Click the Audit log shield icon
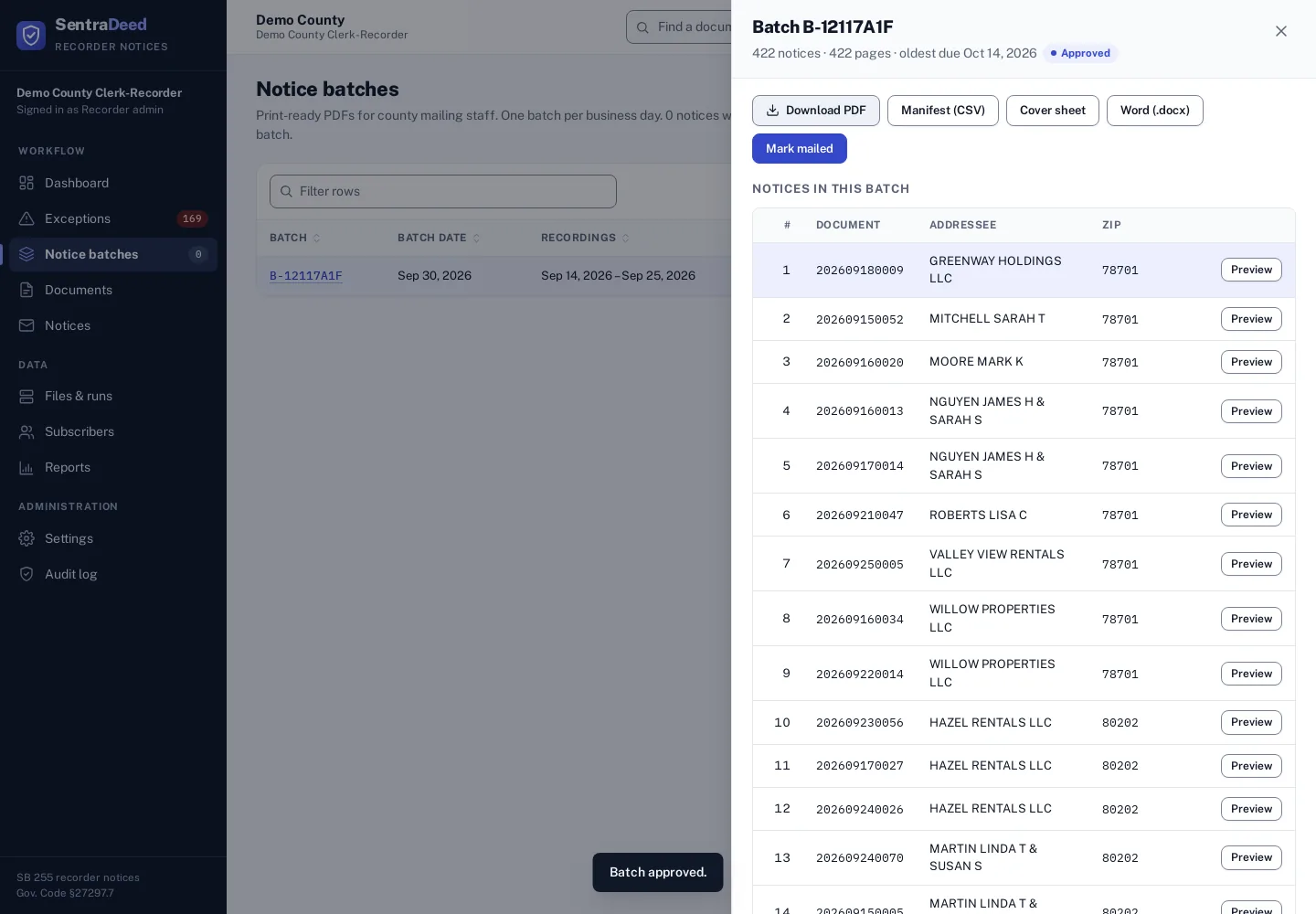The width and height of the screenshot is (1316, 914). point(27,574)
